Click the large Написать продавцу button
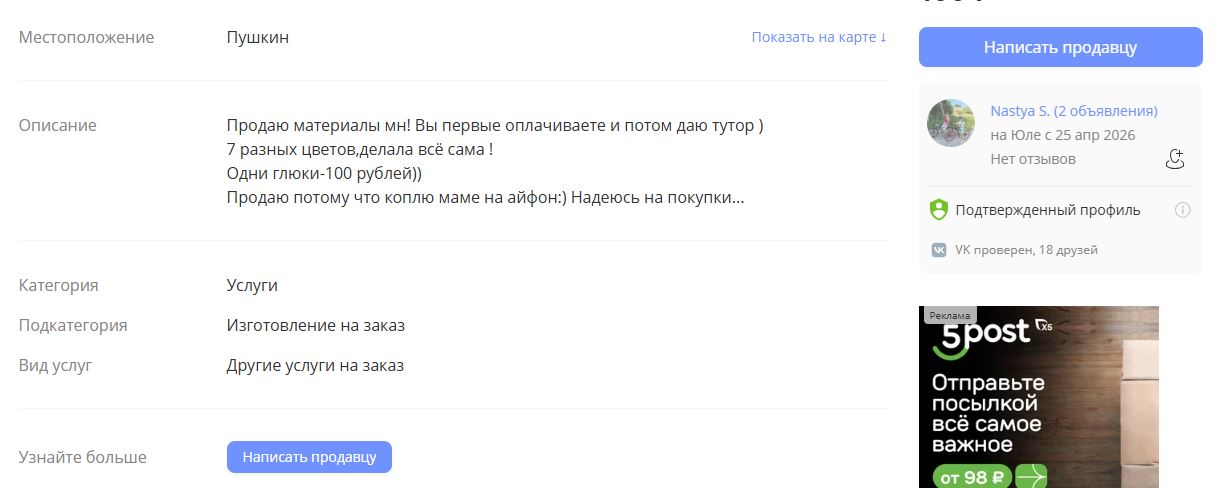Screen dimensions: 1221x488 point(1060,47)
